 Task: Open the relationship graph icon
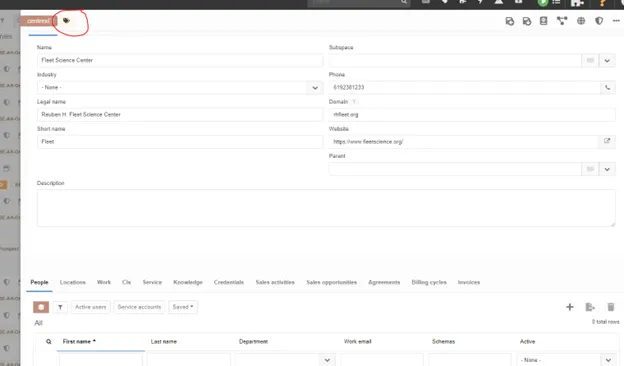click(562, 21)
